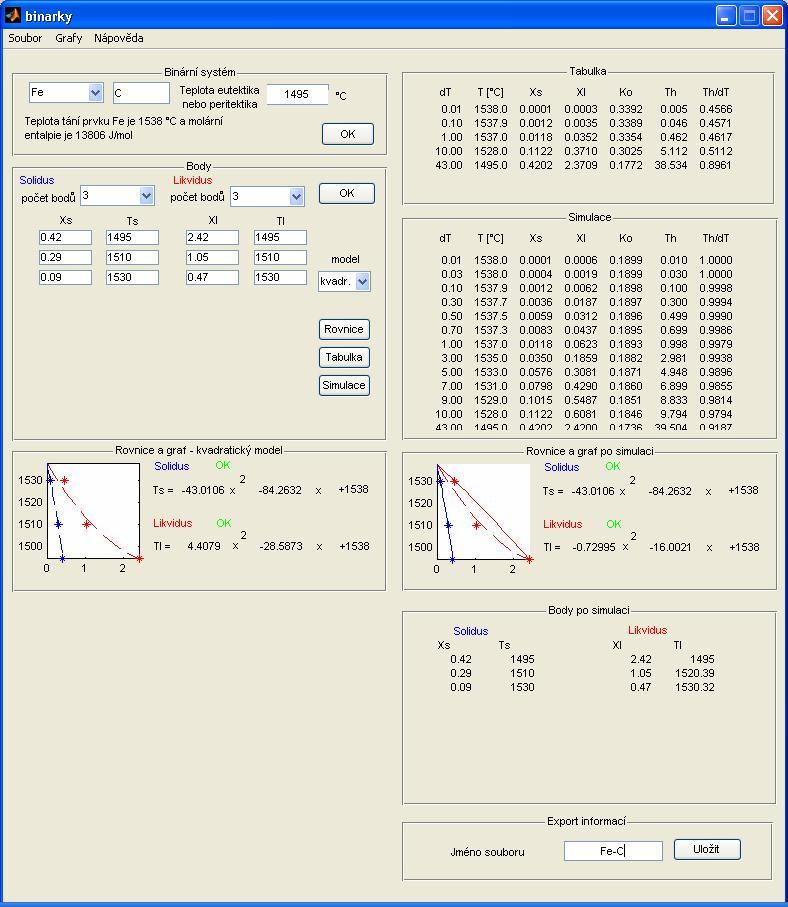Click the Tl field in the 0.47 row

click(x=281, y=277)
